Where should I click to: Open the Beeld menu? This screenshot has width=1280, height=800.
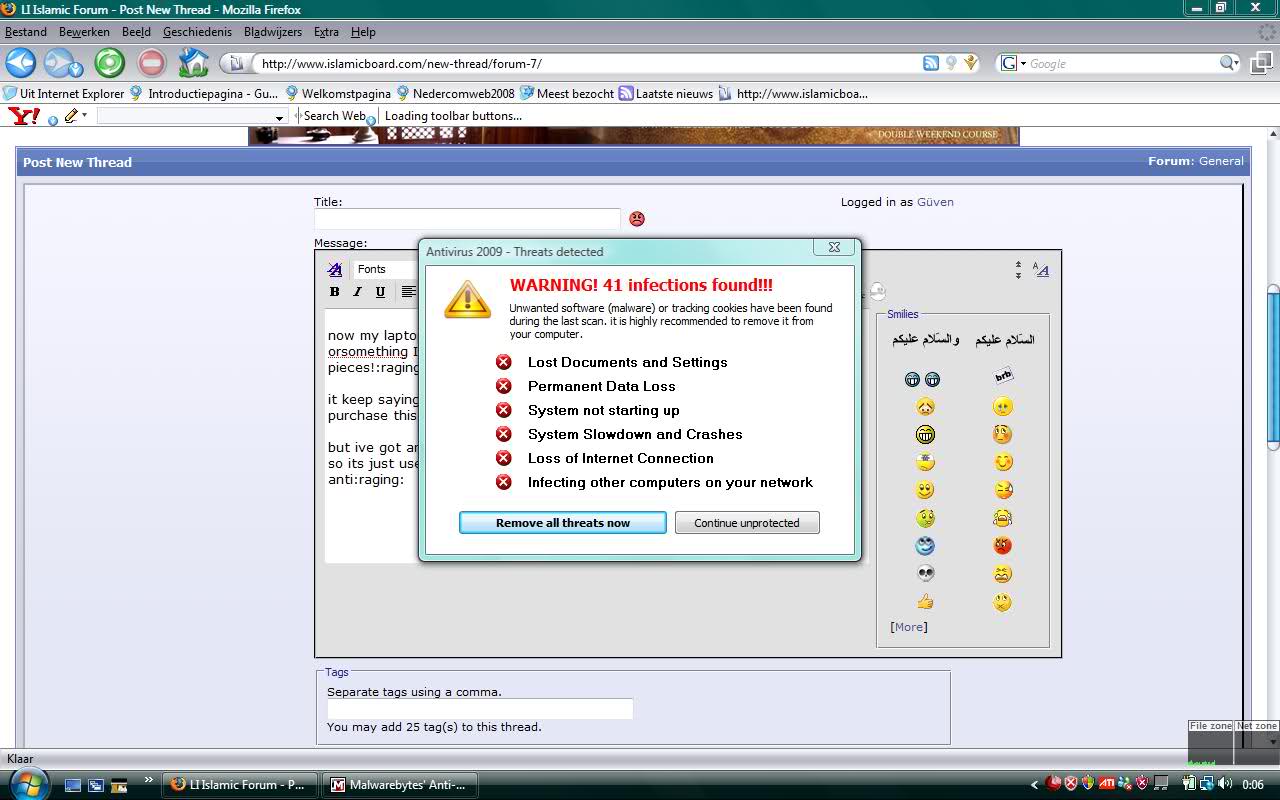tap(136, 32)
